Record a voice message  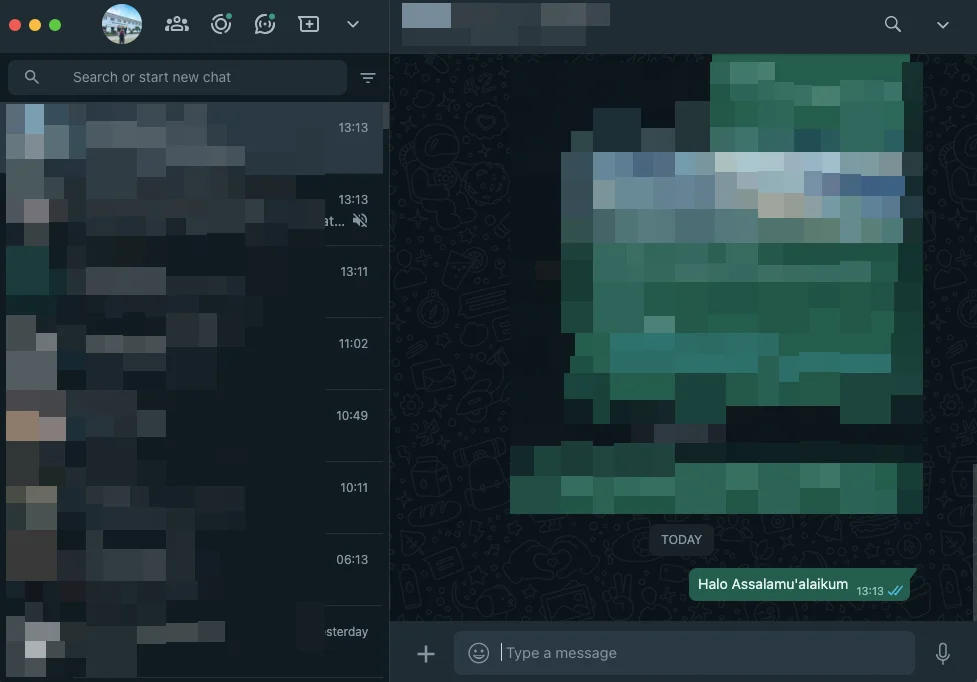(942, 653)
